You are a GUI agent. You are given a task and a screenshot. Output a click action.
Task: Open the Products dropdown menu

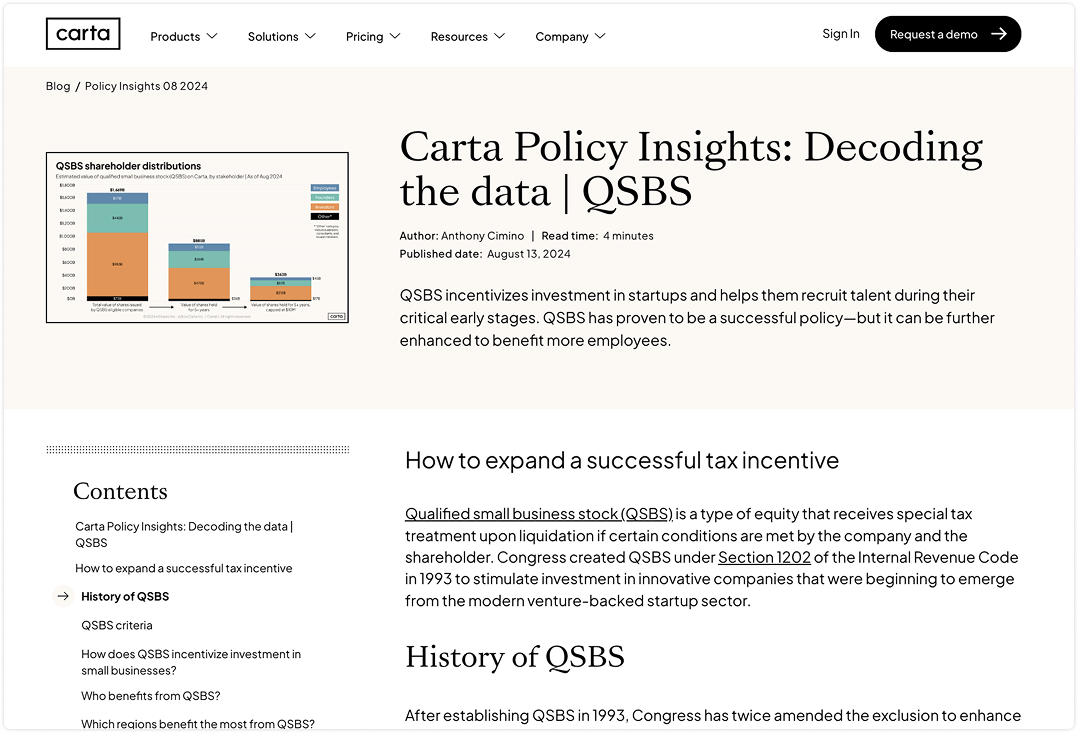183,36
